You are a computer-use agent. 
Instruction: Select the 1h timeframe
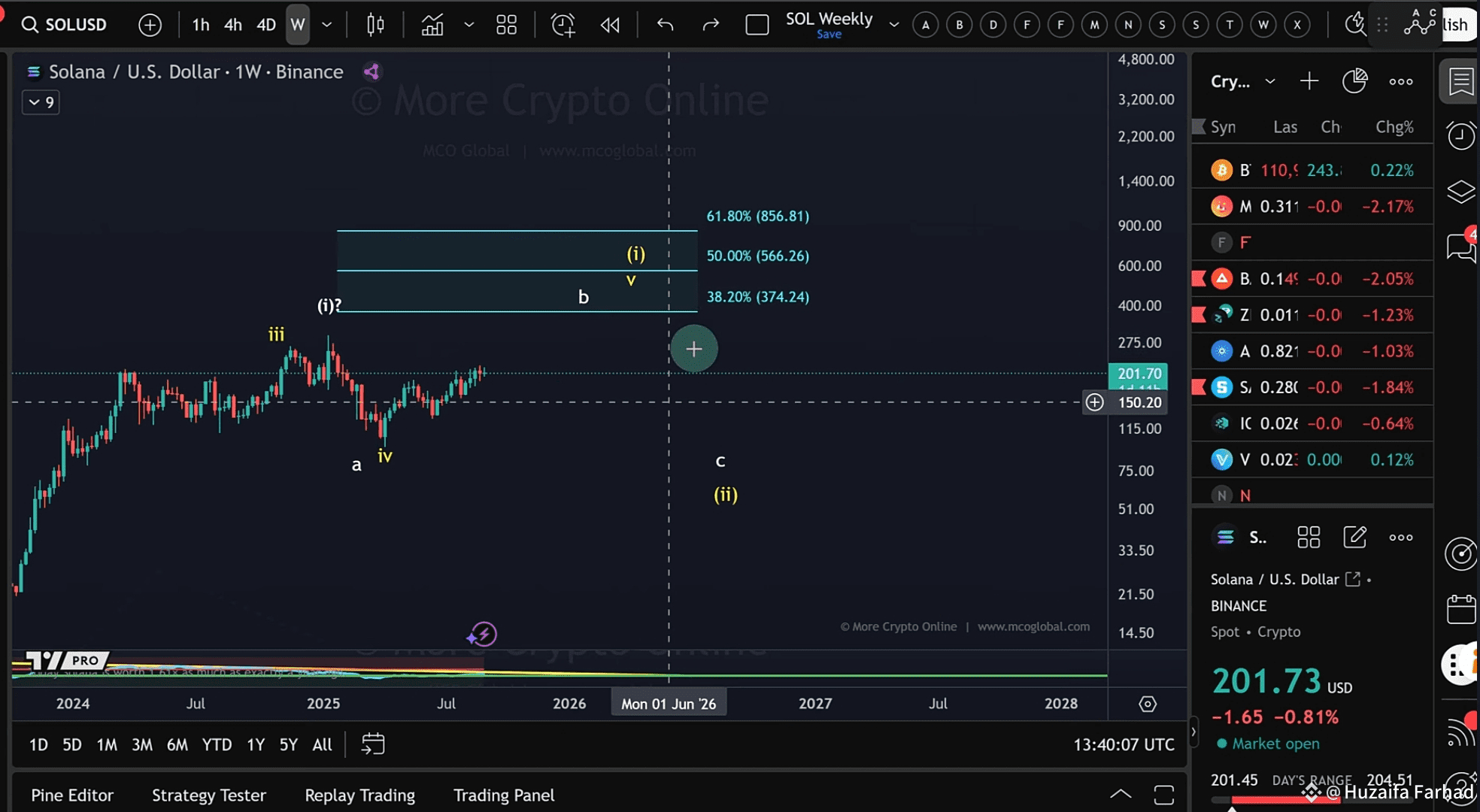point(201,25)
